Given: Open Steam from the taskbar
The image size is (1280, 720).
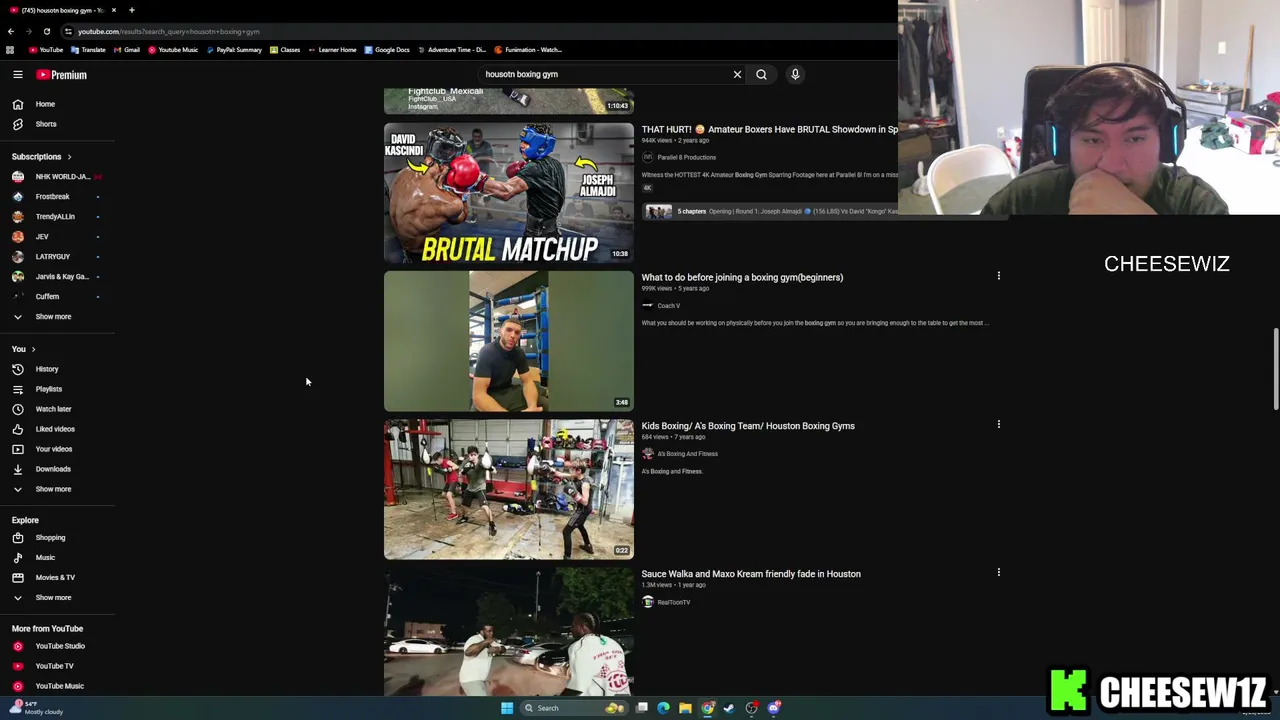Looking at the screenshot, I should click(x=729, y=708).
